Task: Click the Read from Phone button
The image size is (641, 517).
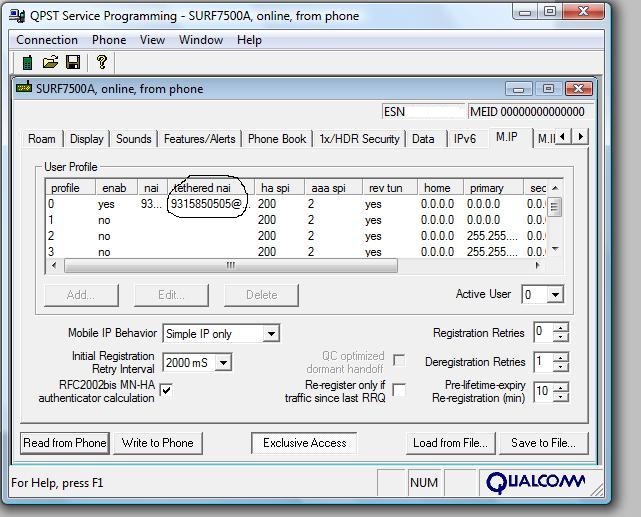Action: (x=65, y=443)
